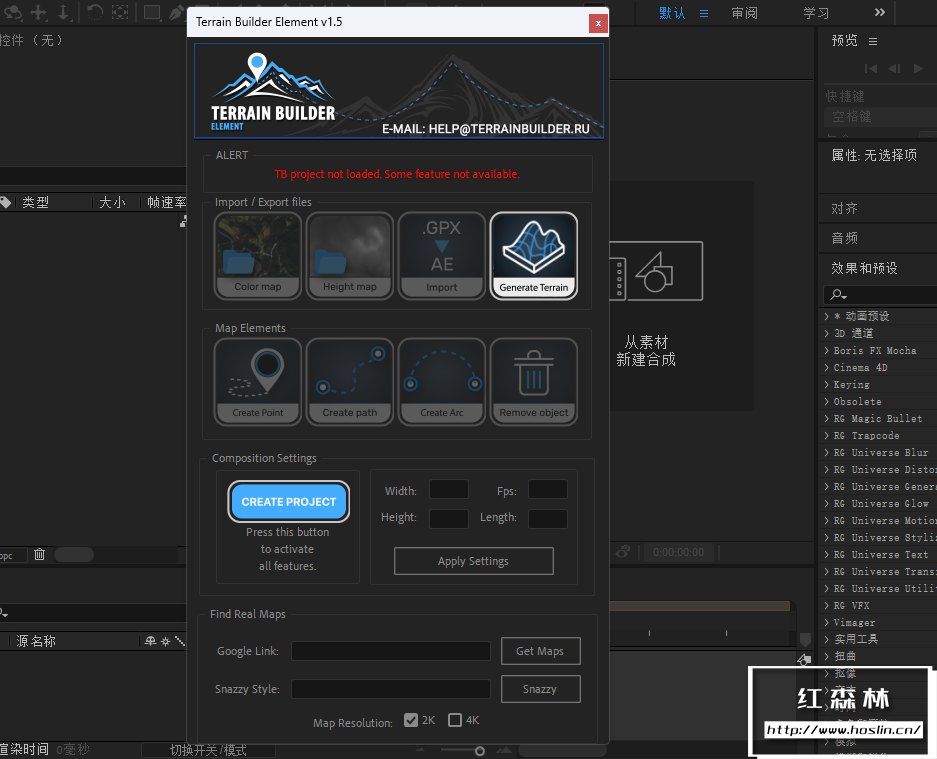The height and width of the screenshot is (759, 937).
Task: Select the pen tool in toolbar
Action: coord(177,12)
